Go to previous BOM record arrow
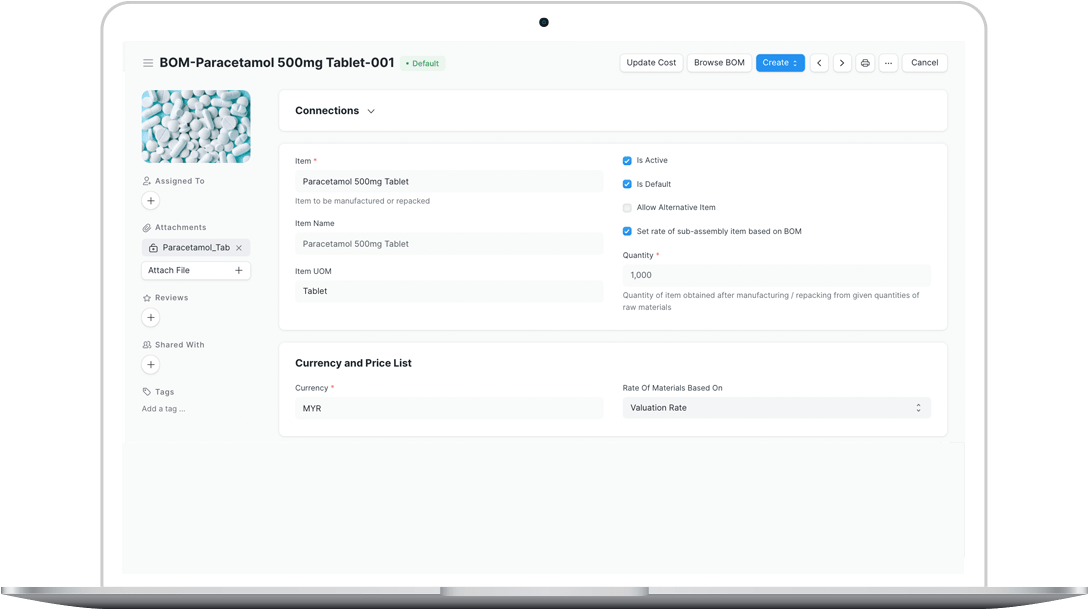 (819, 63)
